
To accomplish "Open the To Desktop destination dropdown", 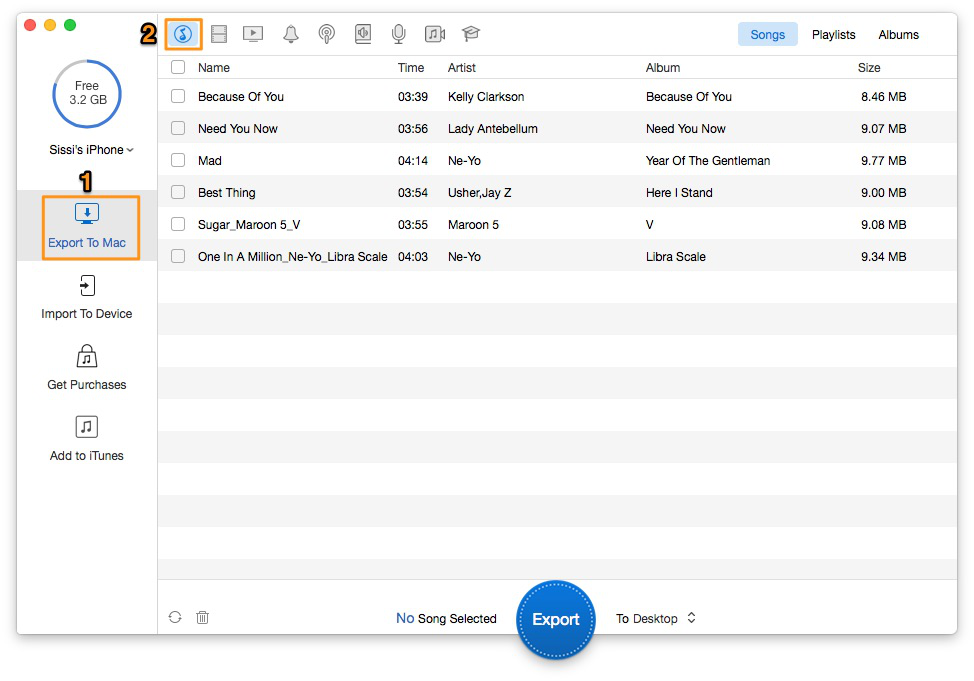I will (656, 618).
